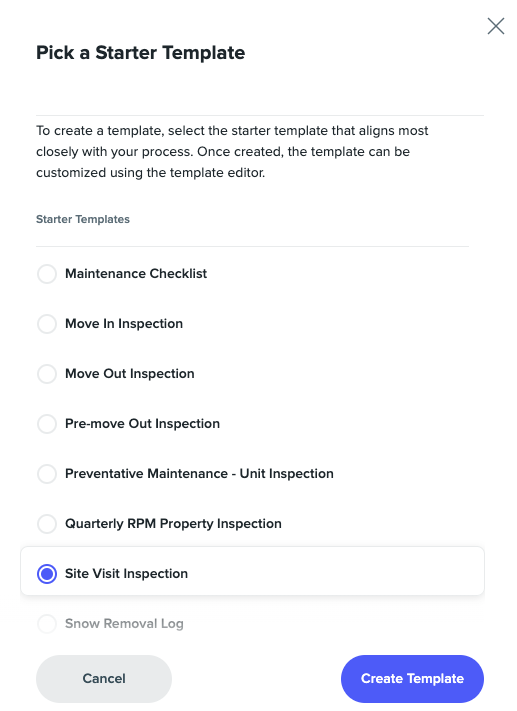
Task: Click the Starter Templates section heading
Action: (83, 219)
